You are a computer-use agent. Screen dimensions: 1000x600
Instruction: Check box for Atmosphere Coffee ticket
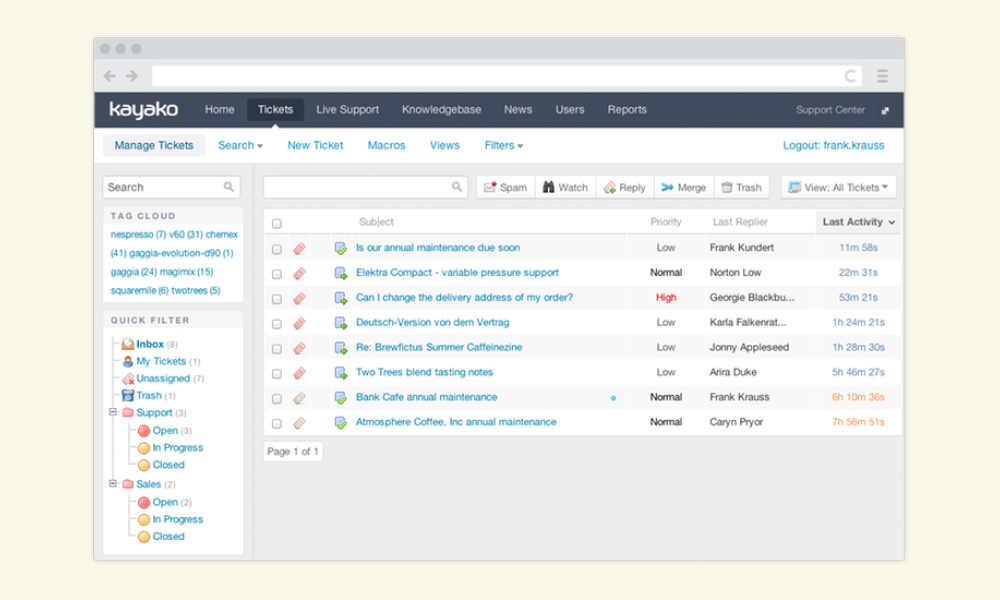[277, 423]
